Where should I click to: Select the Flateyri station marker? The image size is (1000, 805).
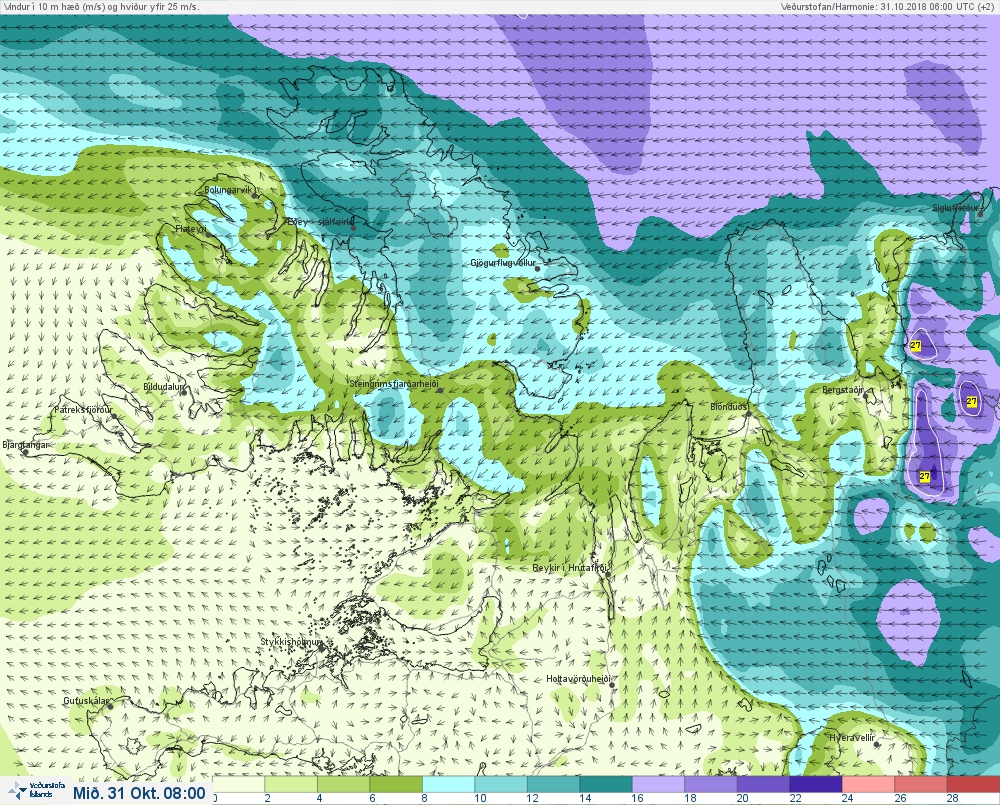click(208, 235)
